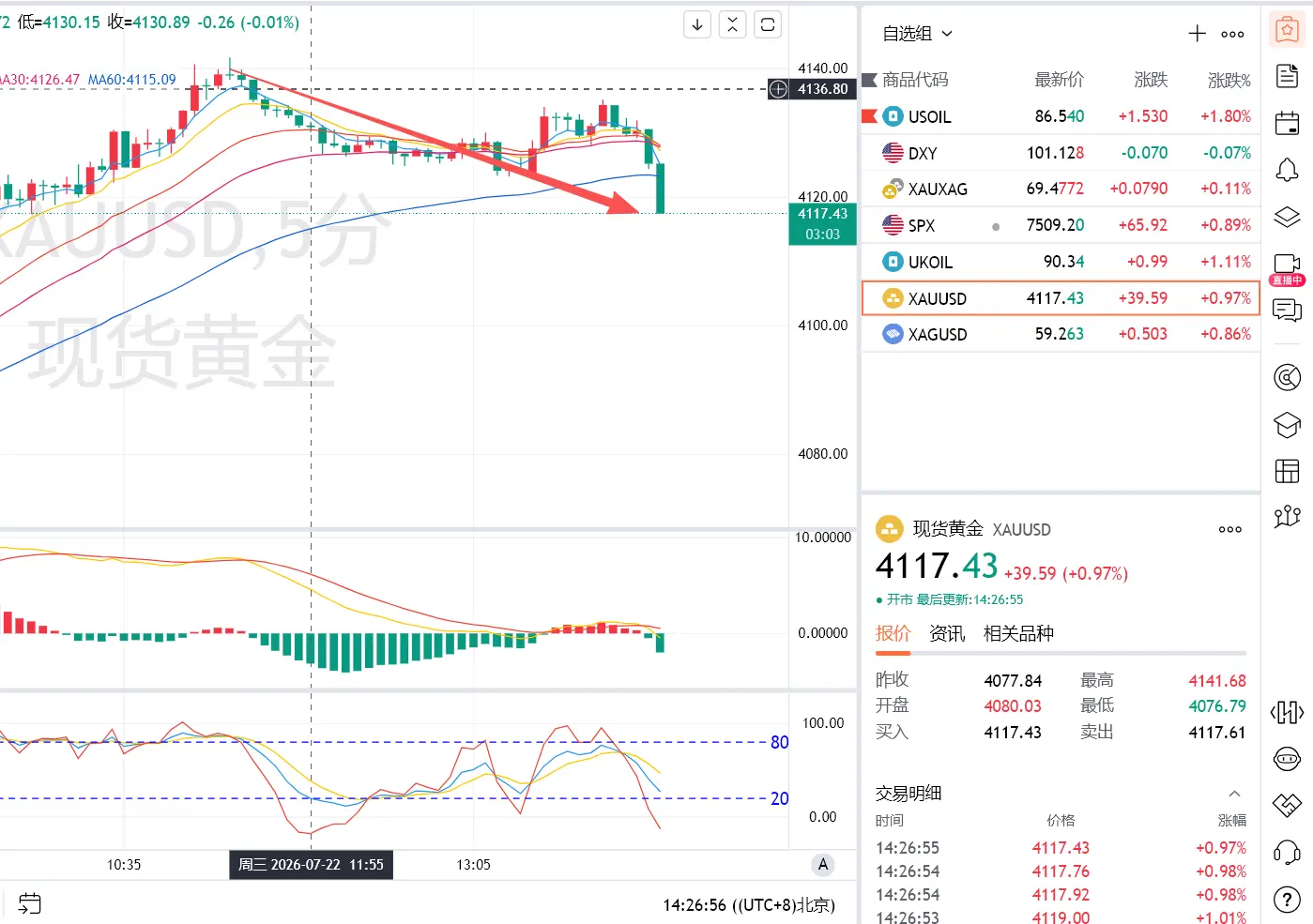Open the graduation cap education icon

(x=1287, y=425)
